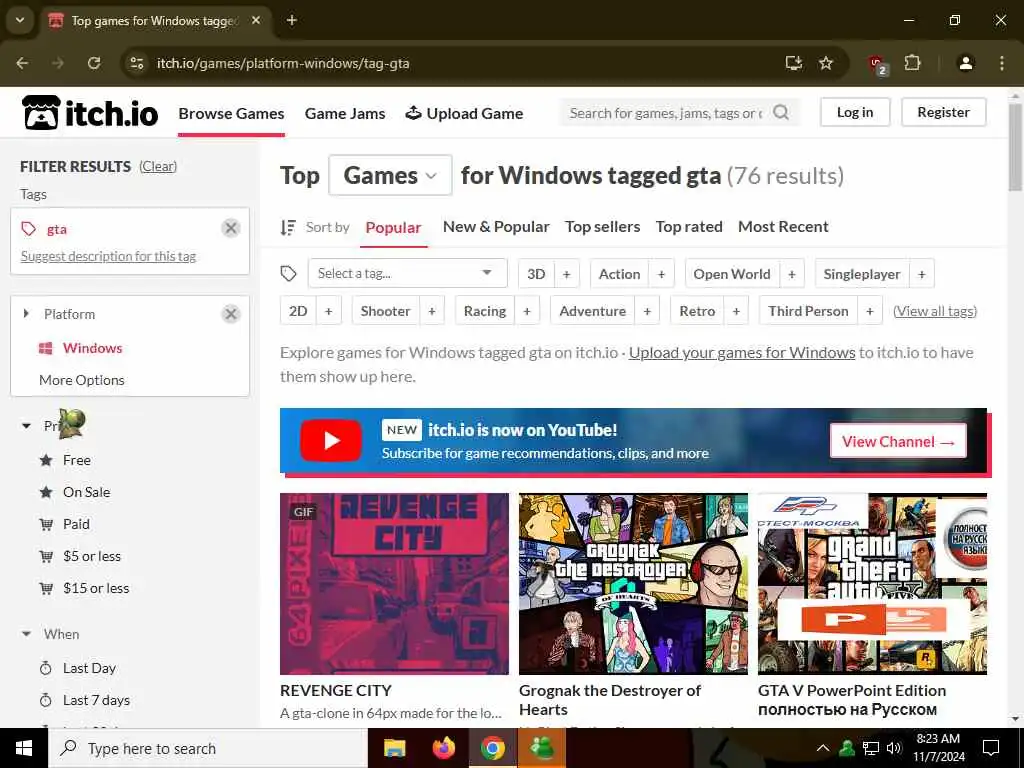Sort by Top sellers
Image resolution: width=1024 pixels, height=768 pixels.
coord(602,227)
